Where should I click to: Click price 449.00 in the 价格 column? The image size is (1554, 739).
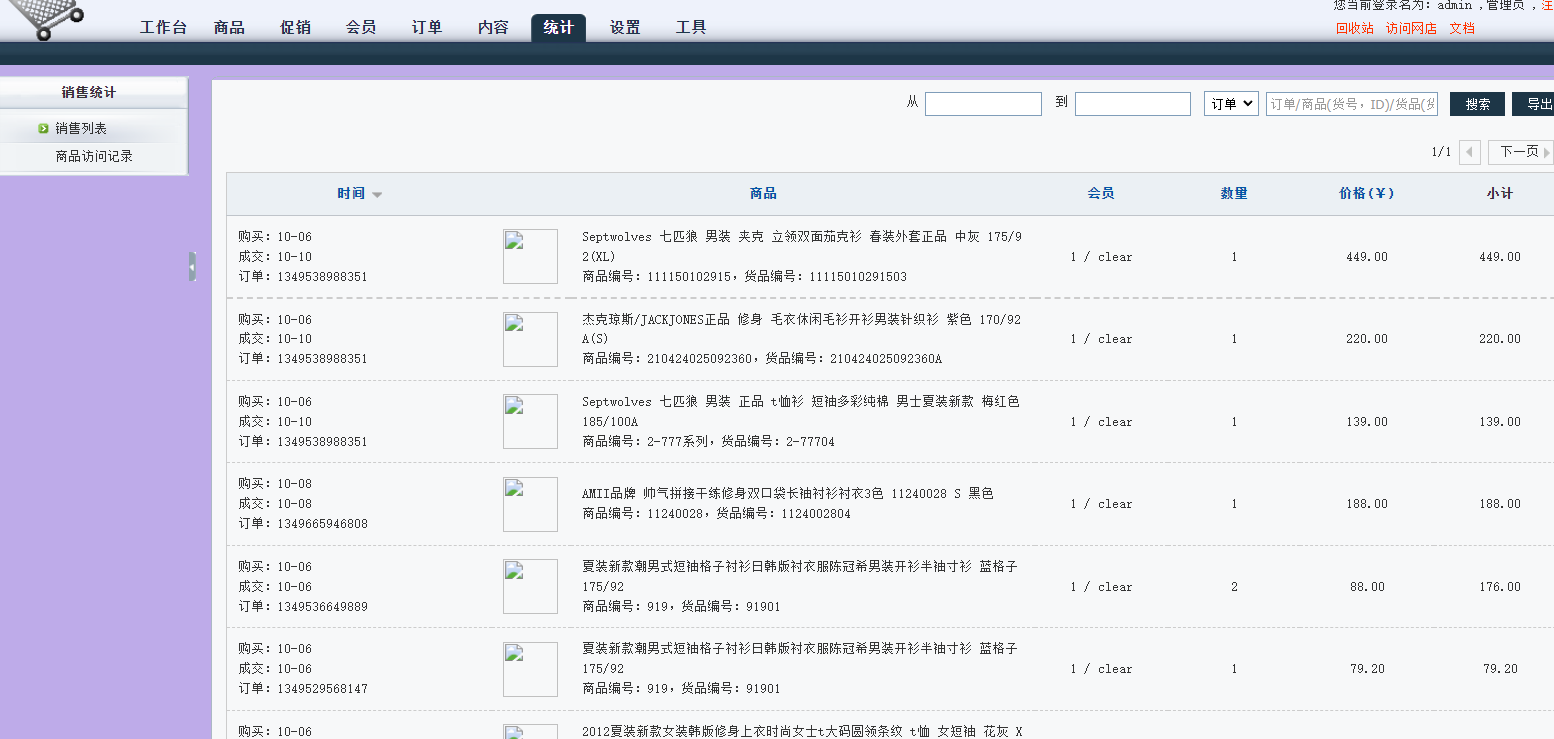pos(1367,257)
